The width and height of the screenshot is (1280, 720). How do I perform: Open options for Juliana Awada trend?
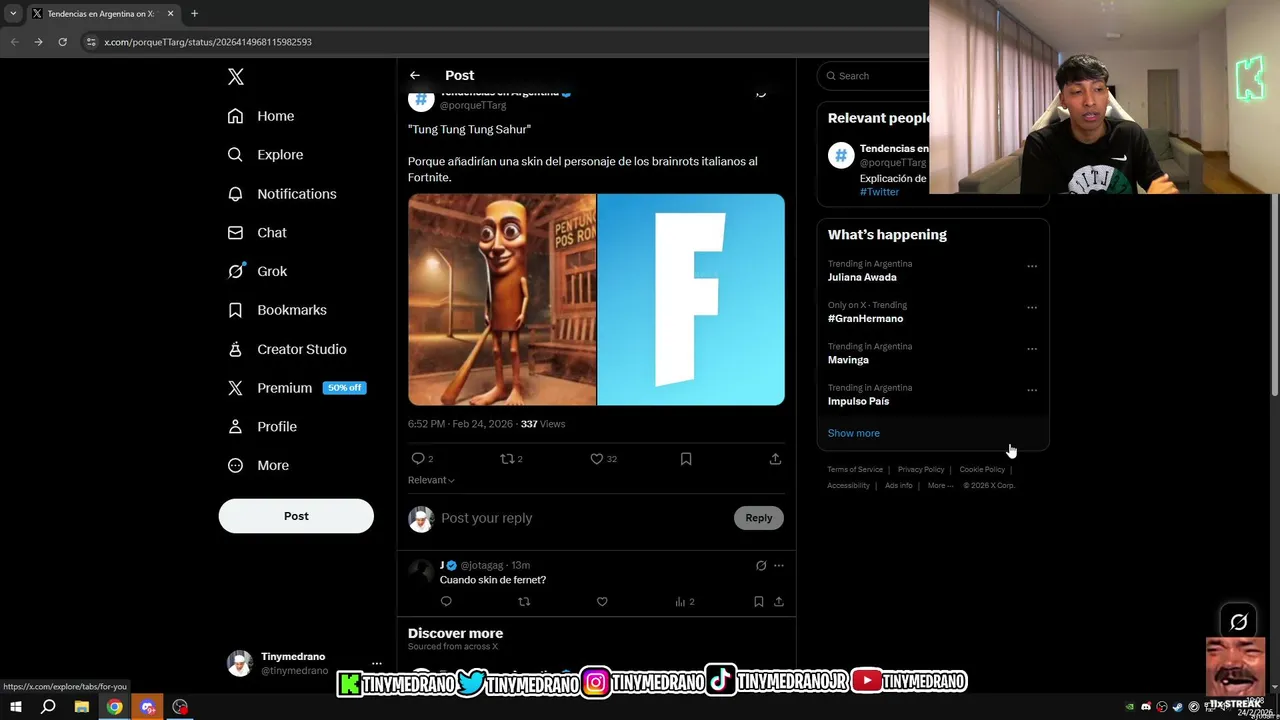pos(1032,266)
